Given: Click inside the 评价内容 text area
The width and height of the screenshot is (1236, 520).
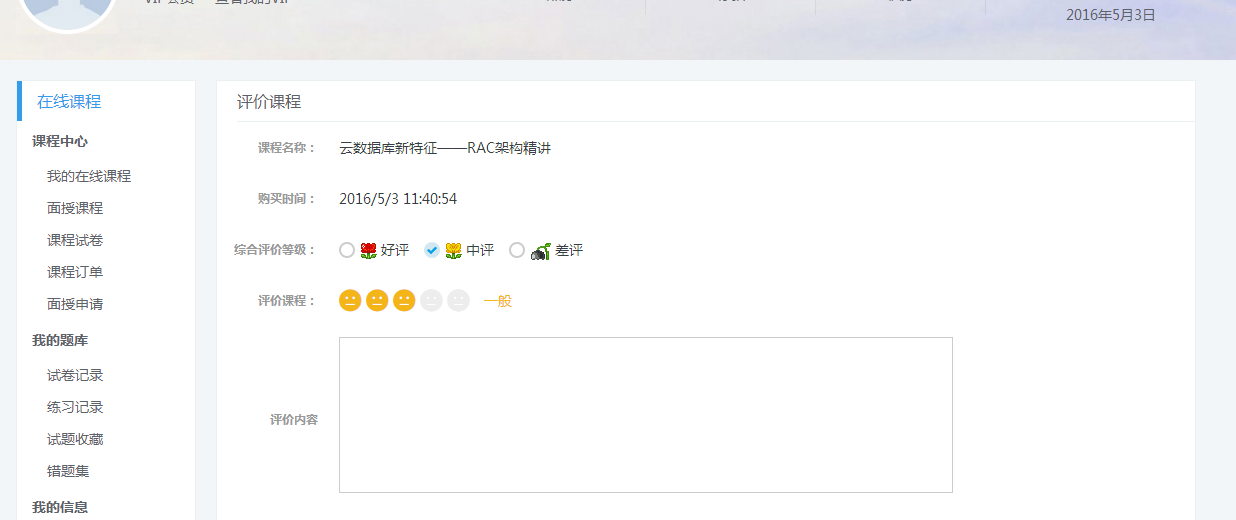Looking at the screenshot, I should [x=646, y=415].
